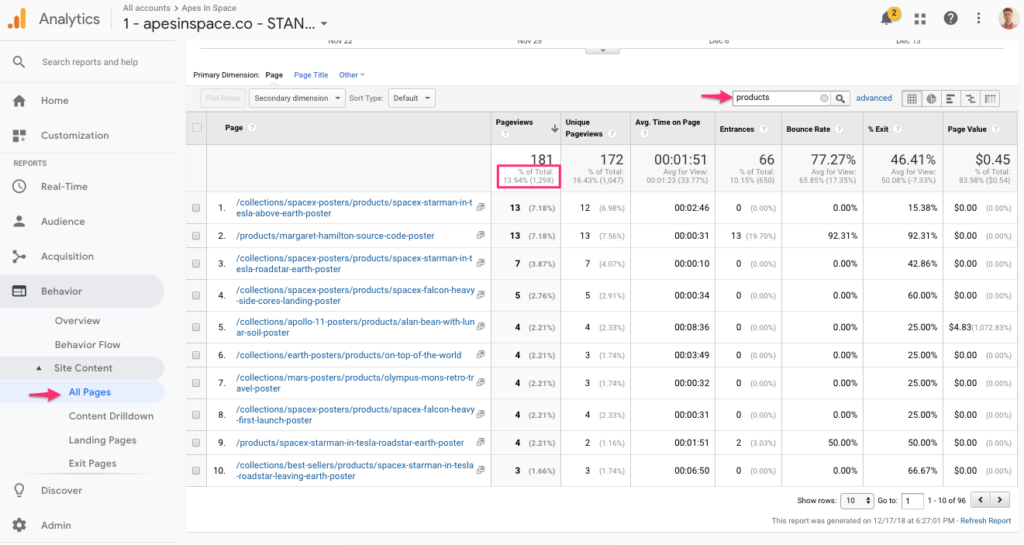
Task: Open Landing Pages report
Action: point(103,440)
